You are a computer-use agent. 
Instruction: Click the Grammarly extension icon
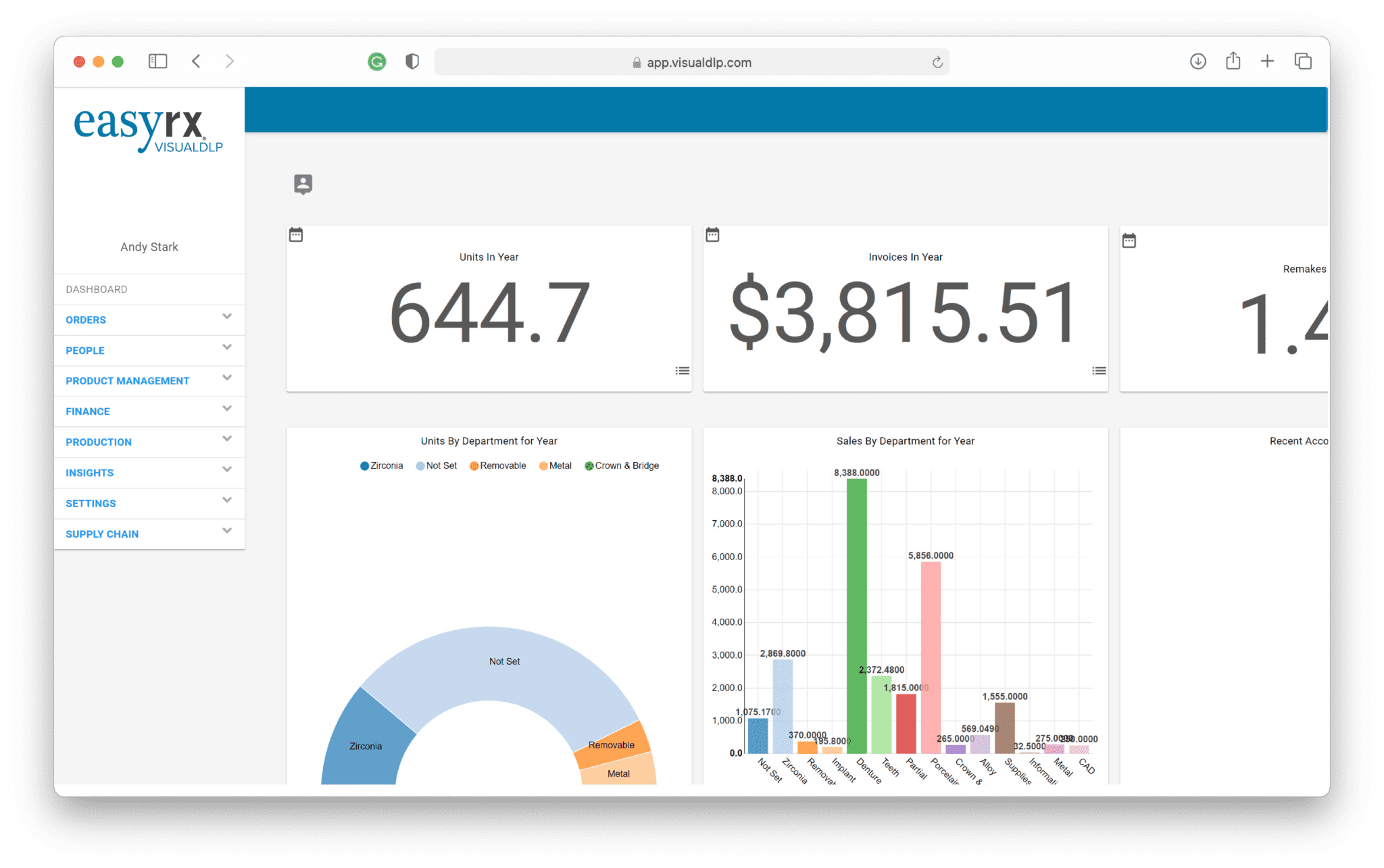(376, 62)
